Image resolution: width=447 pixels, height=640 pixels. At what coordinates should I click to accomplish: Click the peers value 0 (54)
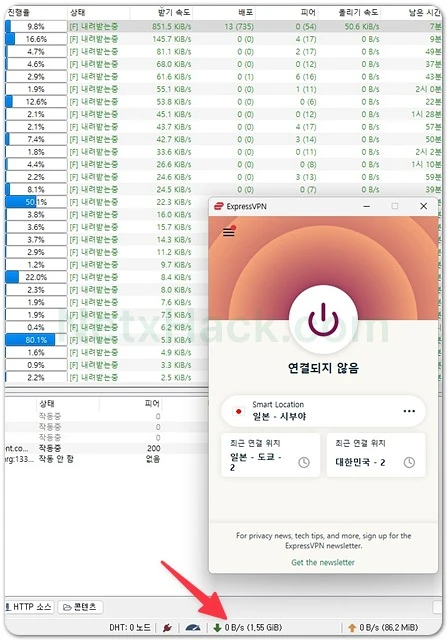point(306,27)
